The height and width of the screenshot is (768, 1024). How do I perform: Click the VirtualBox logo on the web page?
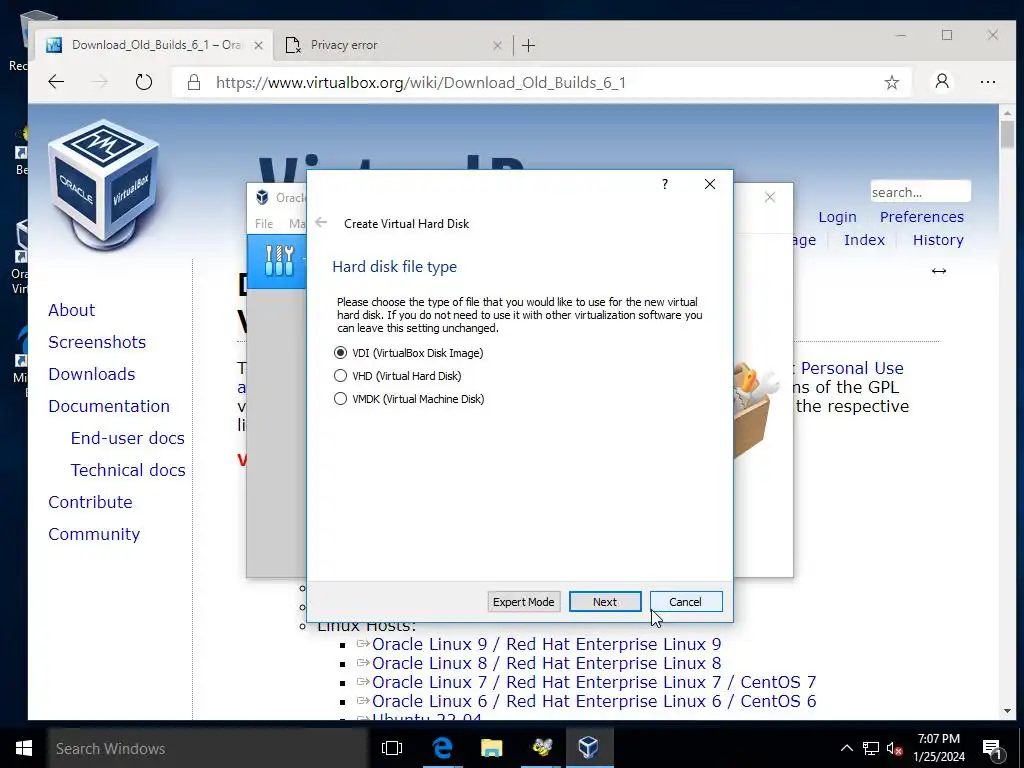(x=104, y=185)
